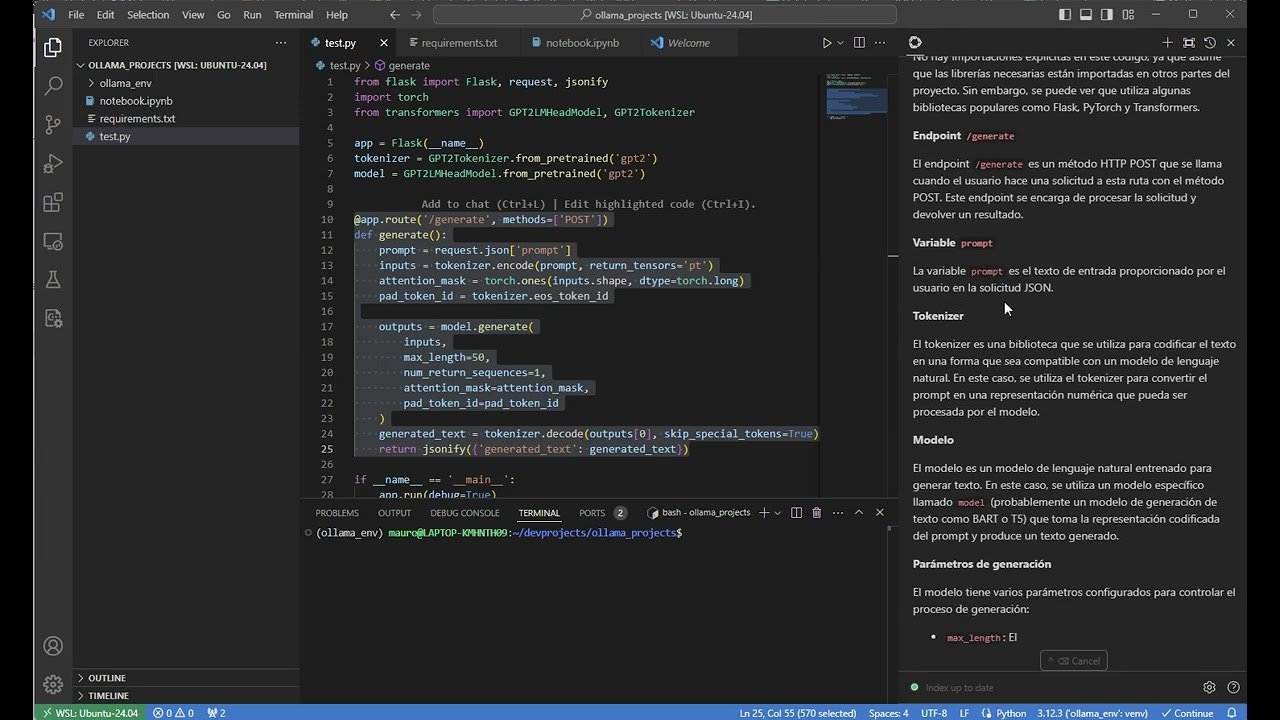The height and width of the screenshot is (720, 1280).
Task: Run the Python file with play button
Action: coord(826,43)
